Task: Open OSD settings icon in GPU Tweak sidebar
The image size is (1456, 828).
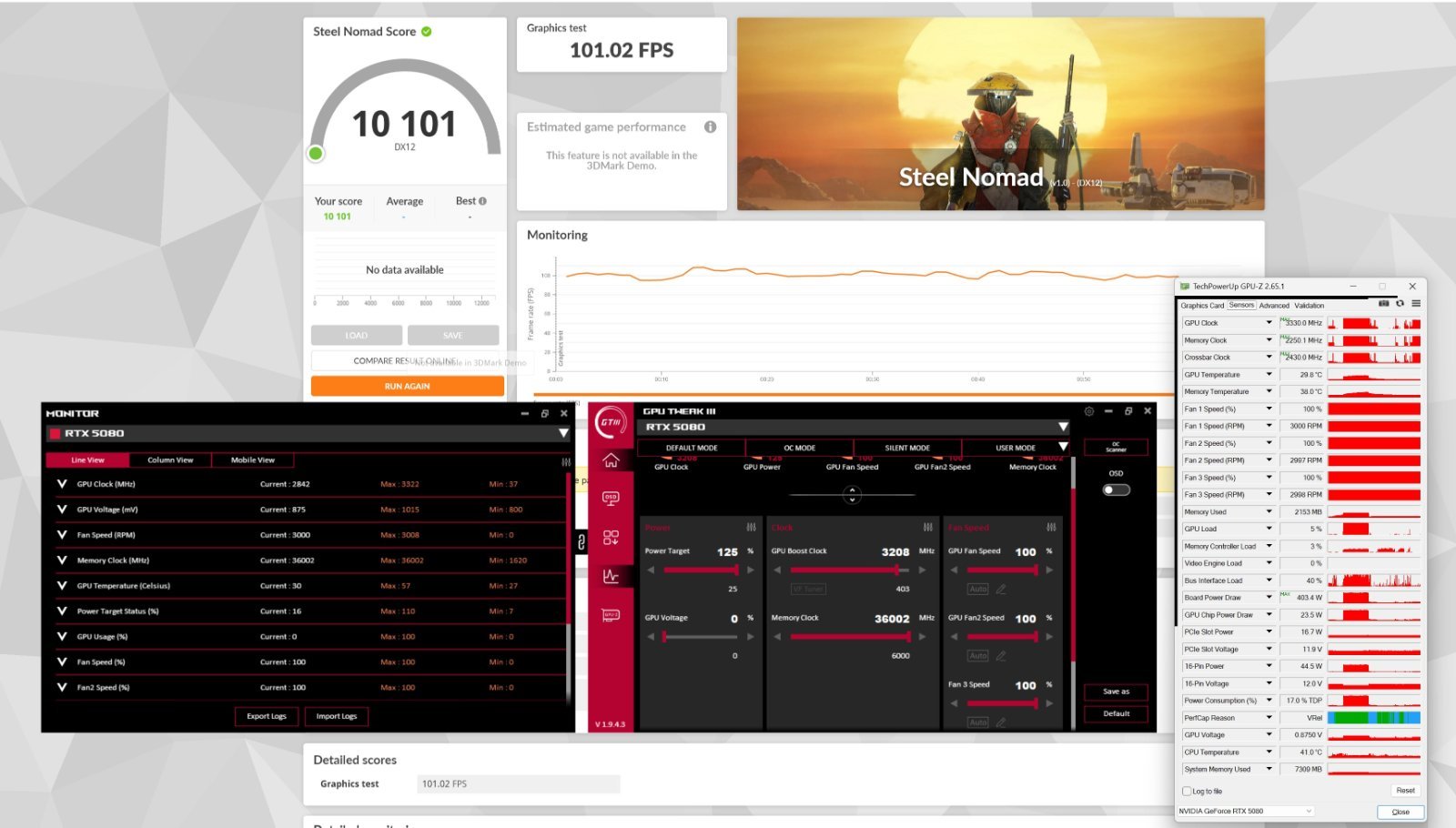Action: tap(611, 499)
